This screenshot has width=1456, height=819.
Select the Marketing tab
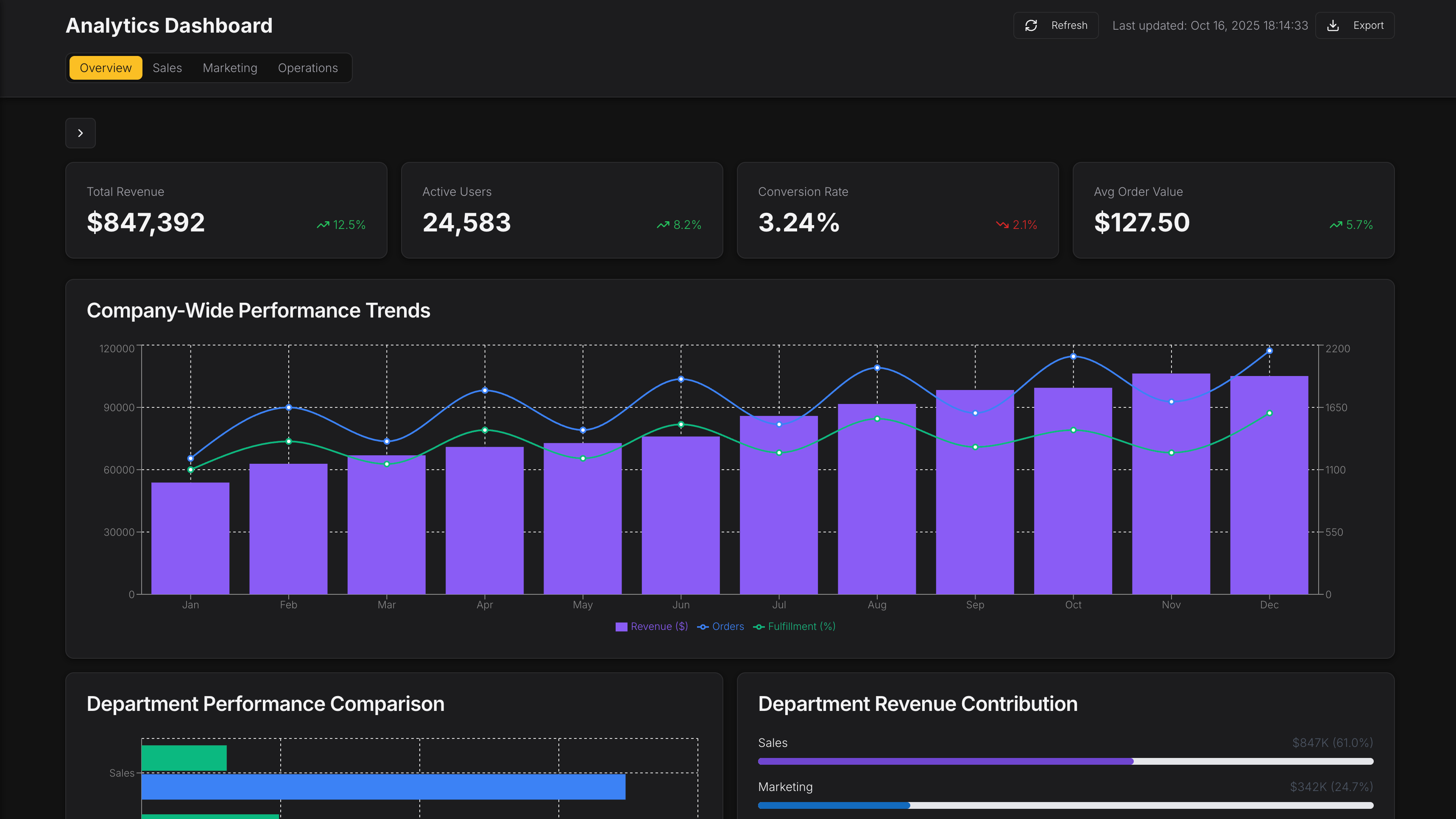click(x=229, y=68)
